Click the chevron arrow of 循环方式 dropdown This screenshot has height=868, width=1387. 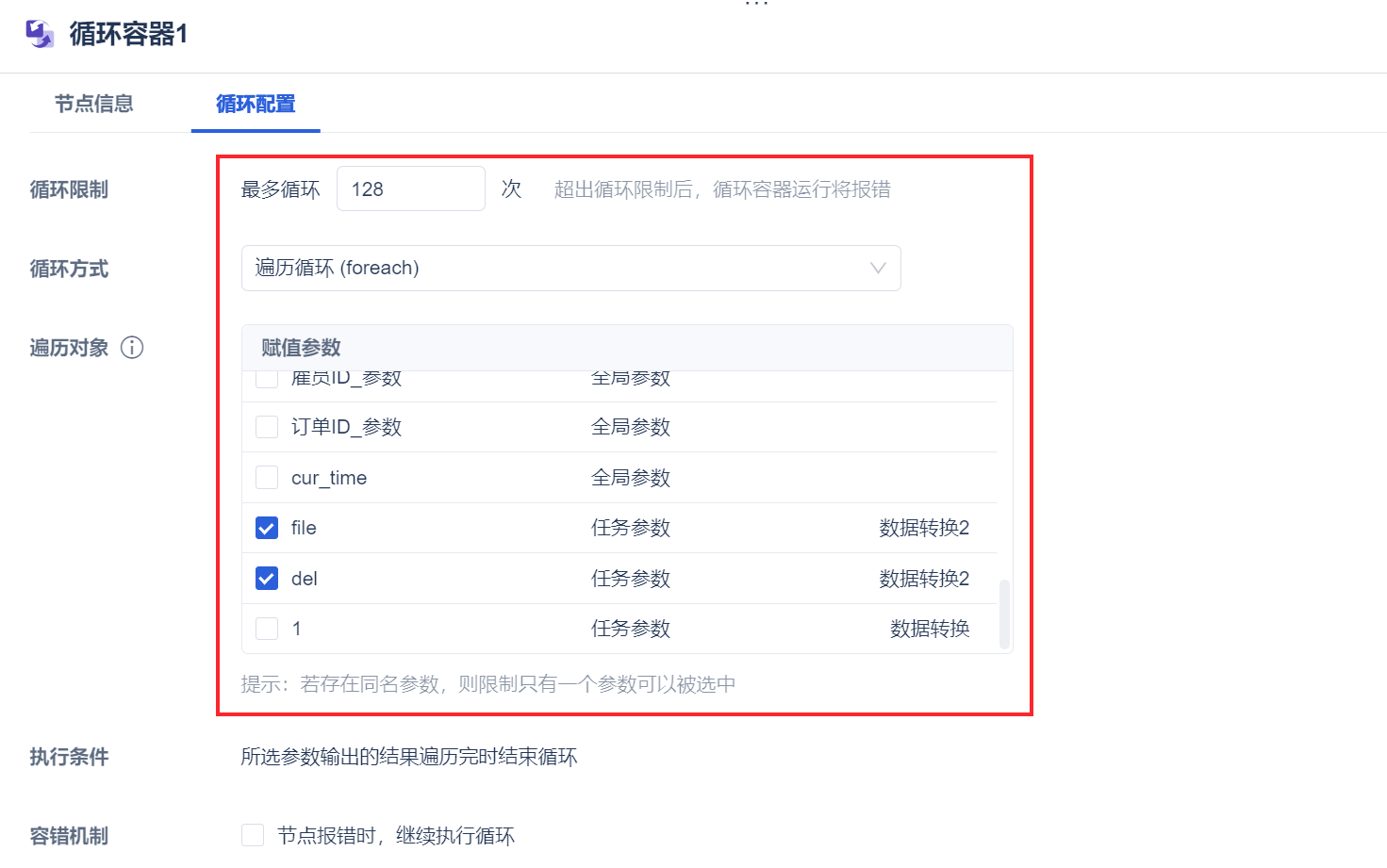click(878, 269)
